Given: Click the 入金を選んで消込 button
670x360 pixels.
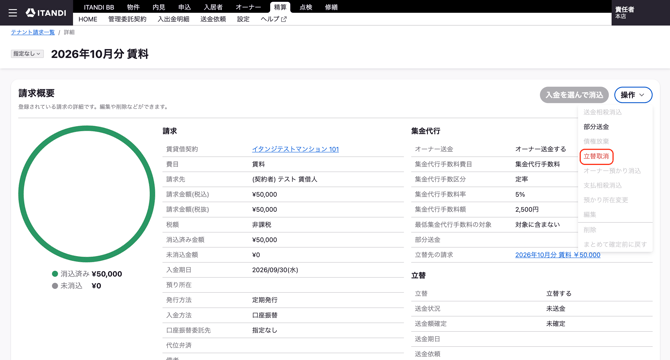Looking at the screenshot, I should (x=574, y=95).
